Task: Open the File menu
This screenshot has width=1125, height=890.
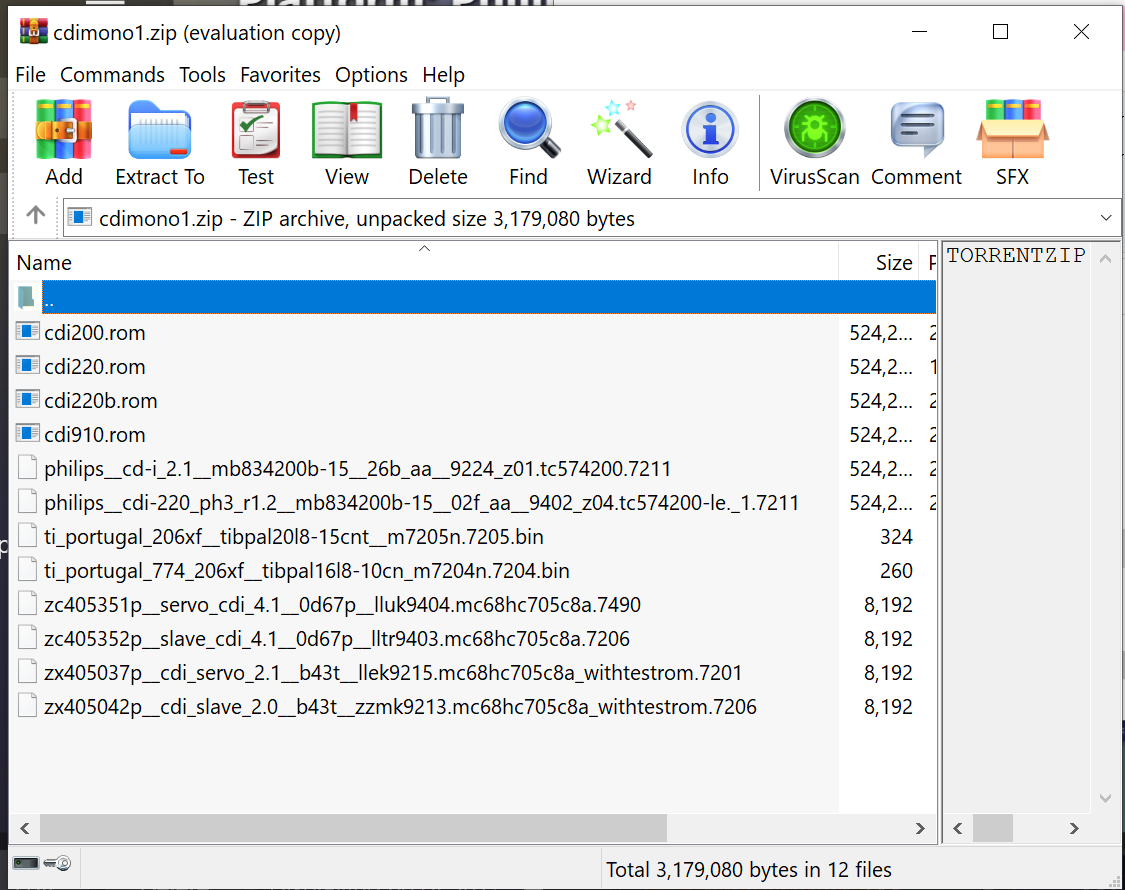Action: [x=30, y=75]
